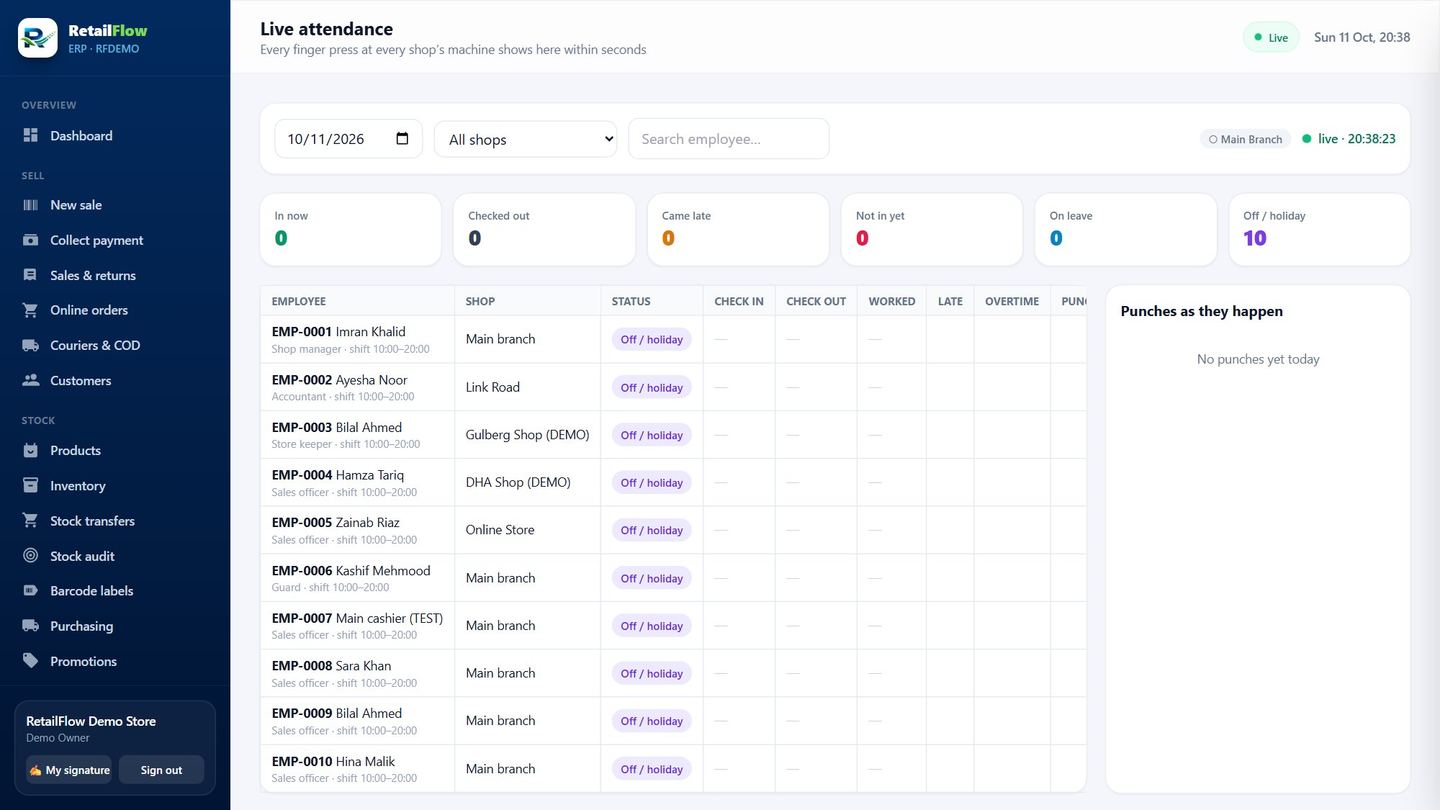Viewport: 1440px width, 810px height.
Task: Go to Inventory in the sidebar
Action: 115,486
